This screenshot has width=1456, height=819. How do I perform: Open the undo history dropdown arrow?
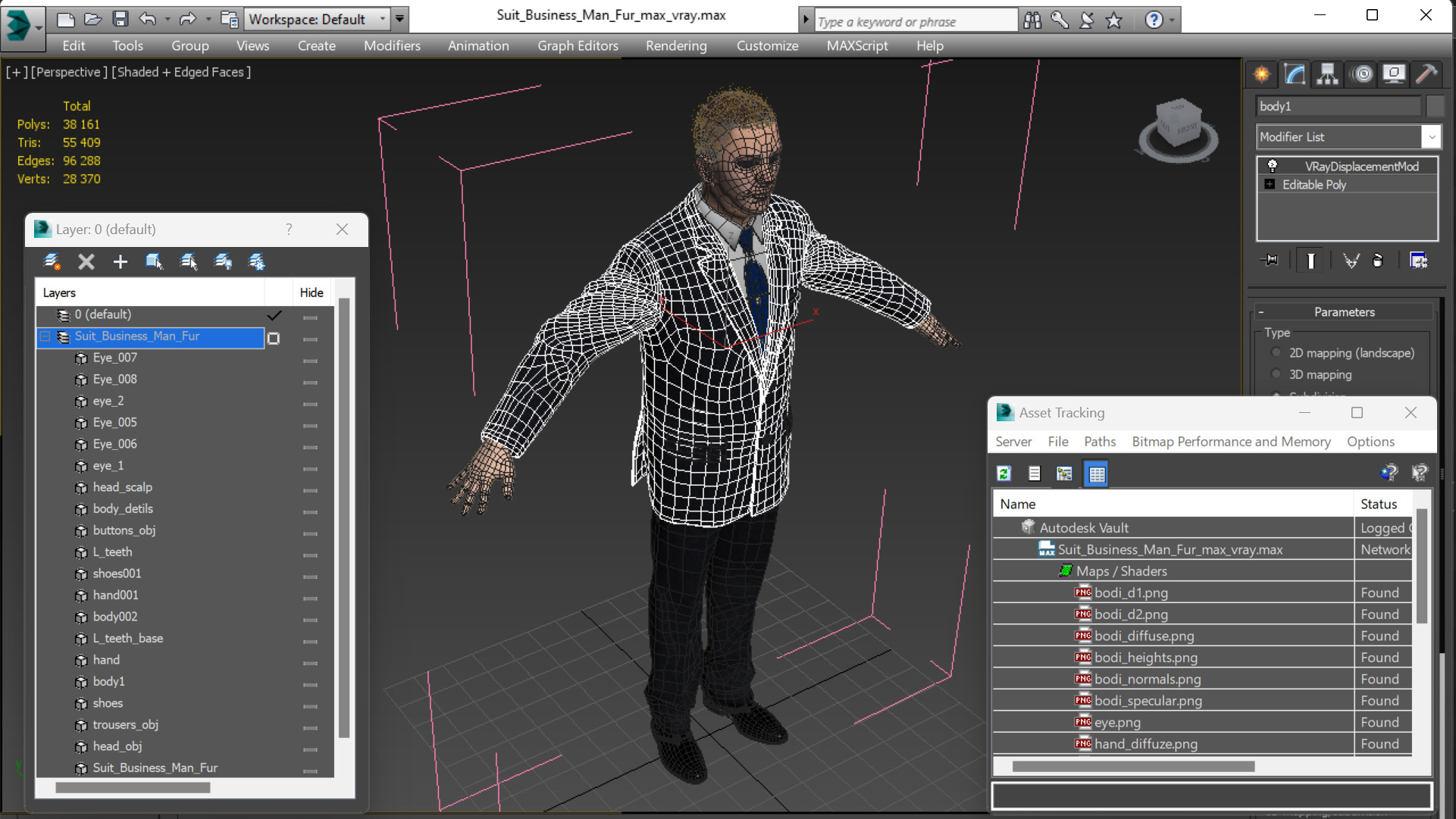pyautogui.click(x=167, y=19)
